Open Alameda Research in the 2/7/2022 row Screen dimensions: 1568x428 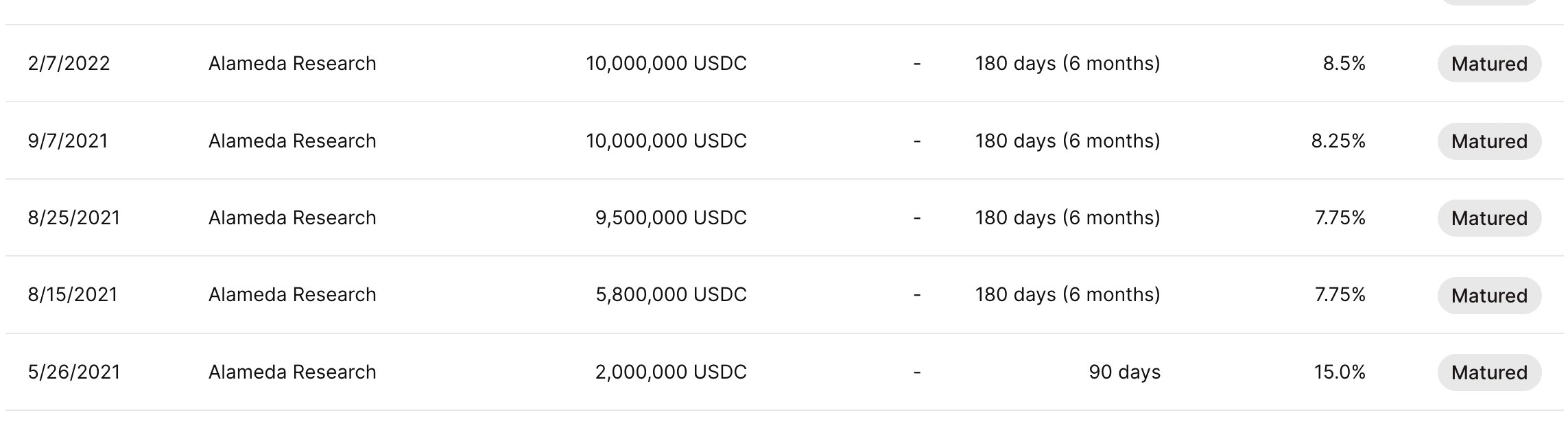292,64
